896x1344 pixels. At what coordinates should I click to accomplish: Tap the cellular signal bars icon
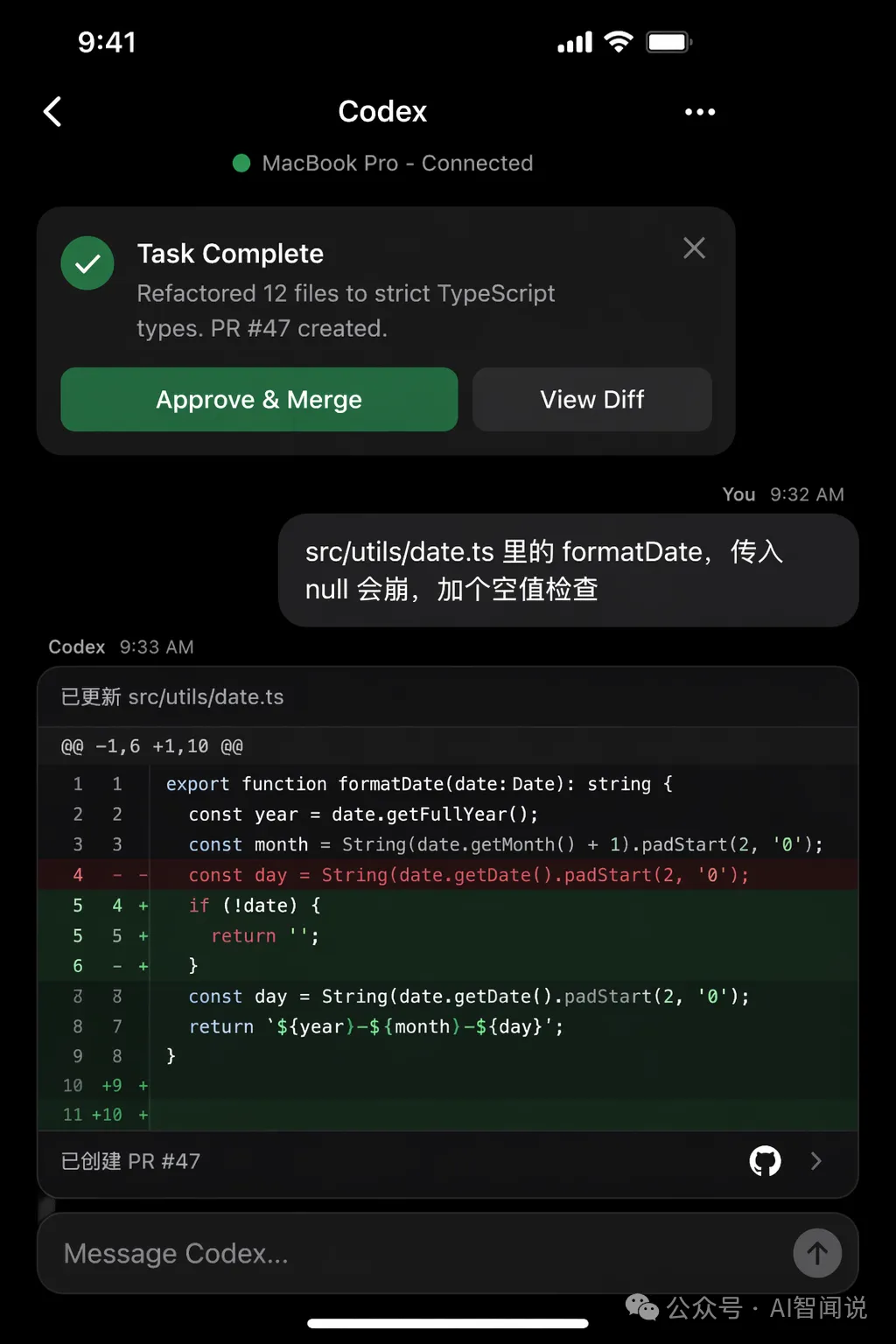(575, 42)
